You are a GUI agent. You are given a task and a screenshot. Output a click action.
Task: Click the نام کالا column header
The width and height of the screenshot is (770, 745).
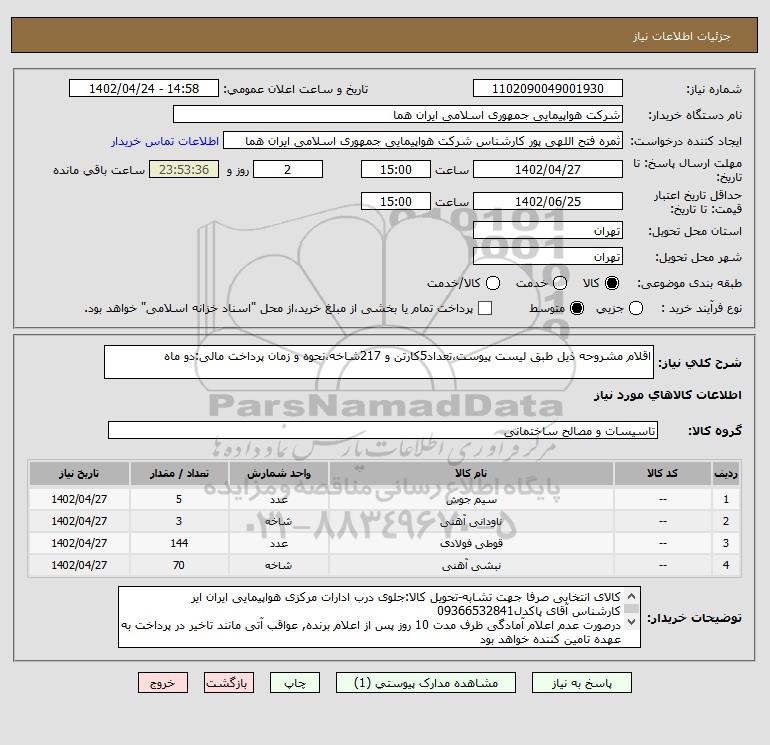[471, 473]
